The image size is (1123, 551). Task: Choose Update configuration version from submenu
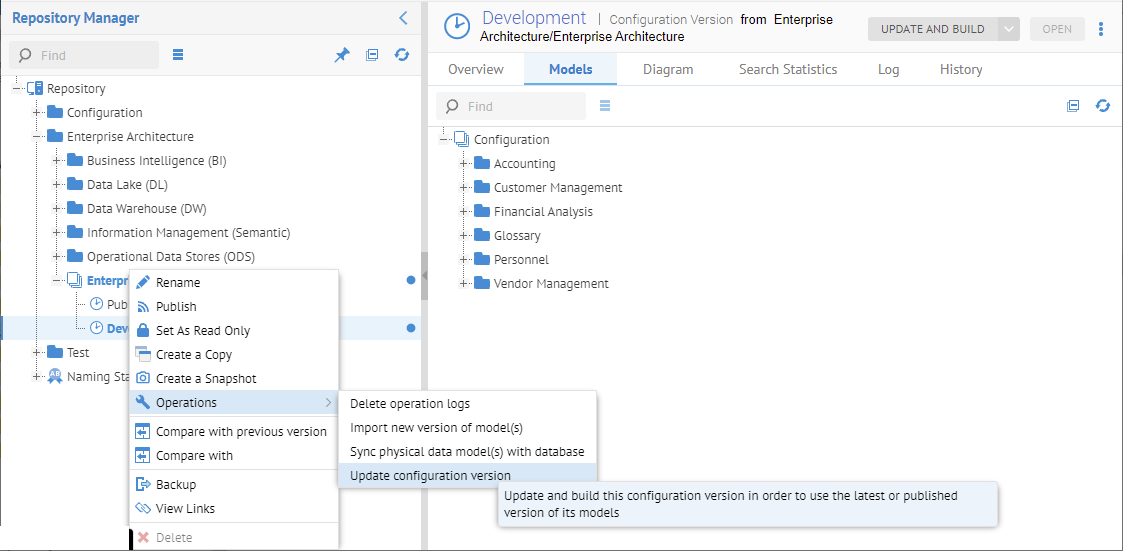(430, 476)
